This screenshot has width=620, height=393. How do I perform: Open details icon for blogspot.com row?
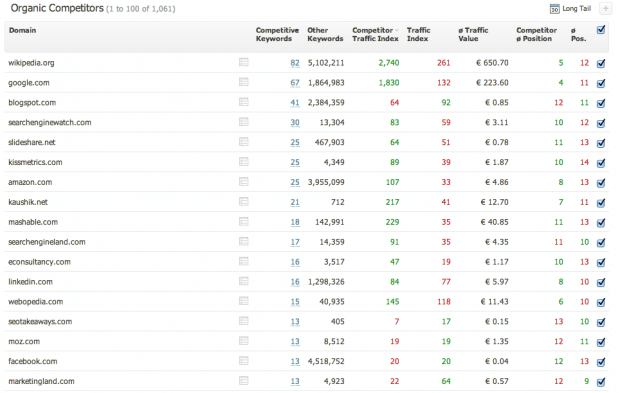244,102
